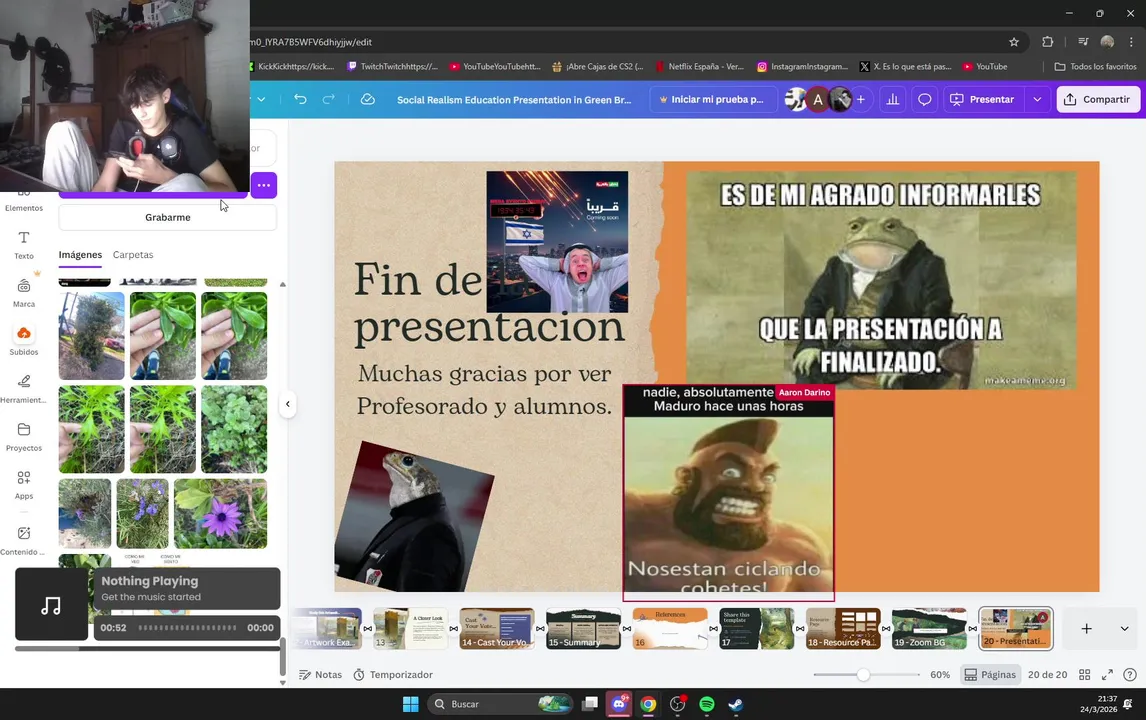
Task: Redo the last undone action
Action: pyautogui.click(x=329, y=99)
